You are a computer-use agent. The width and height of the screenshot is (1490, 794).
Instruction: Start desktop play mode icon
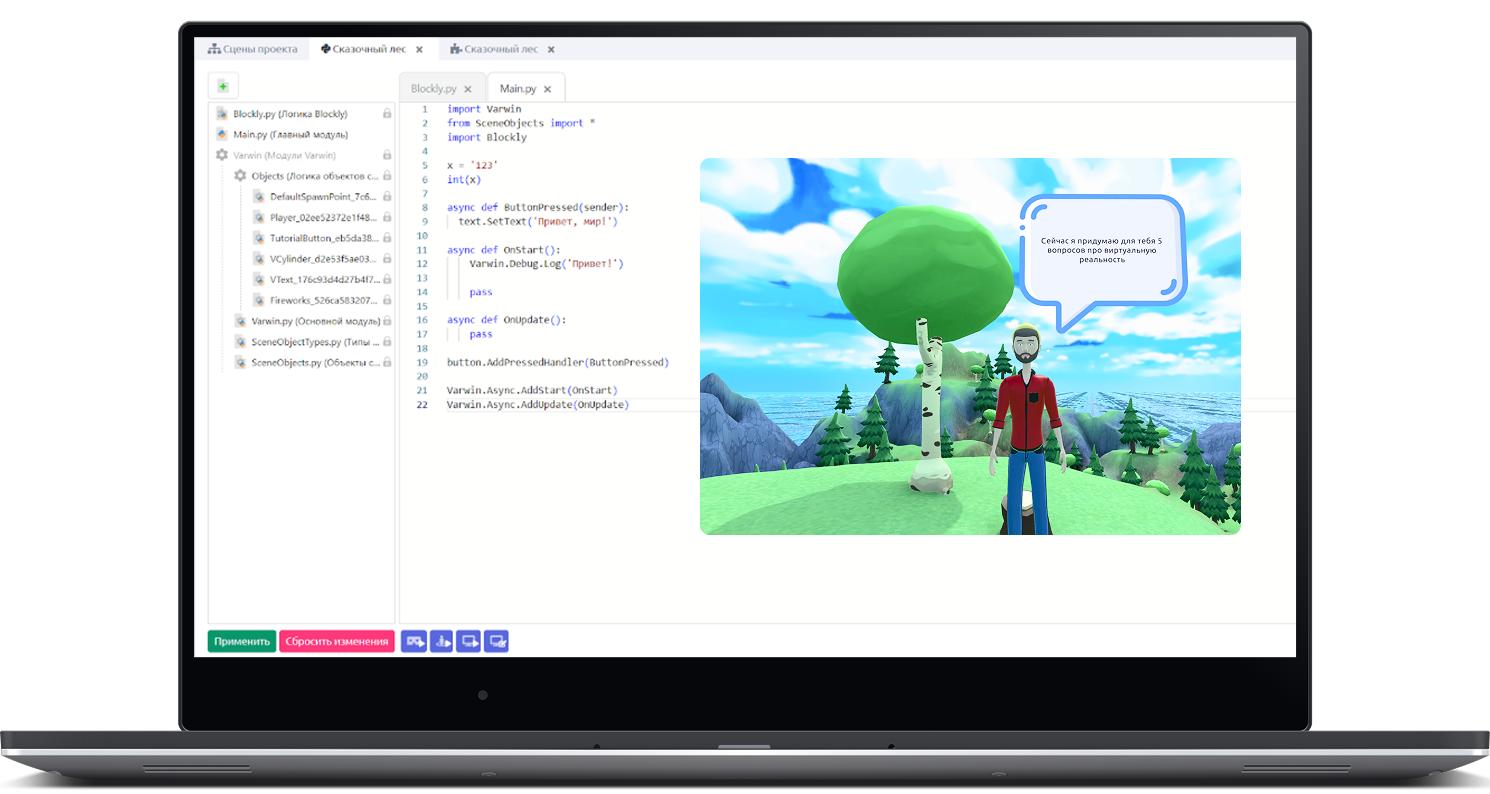pyautogui.click(x=468, y=641)
